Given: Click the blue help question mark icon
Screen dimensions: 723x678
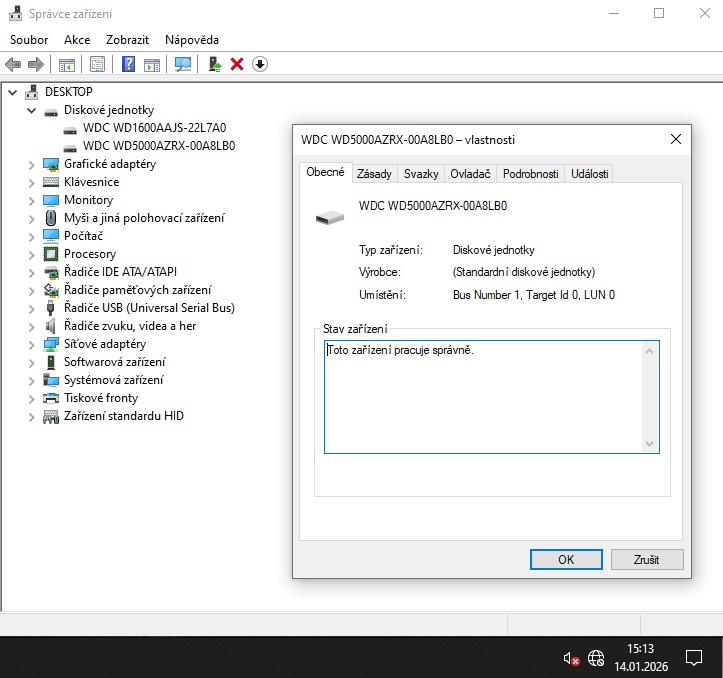Looking at the screenshot, I should point(128,64).
